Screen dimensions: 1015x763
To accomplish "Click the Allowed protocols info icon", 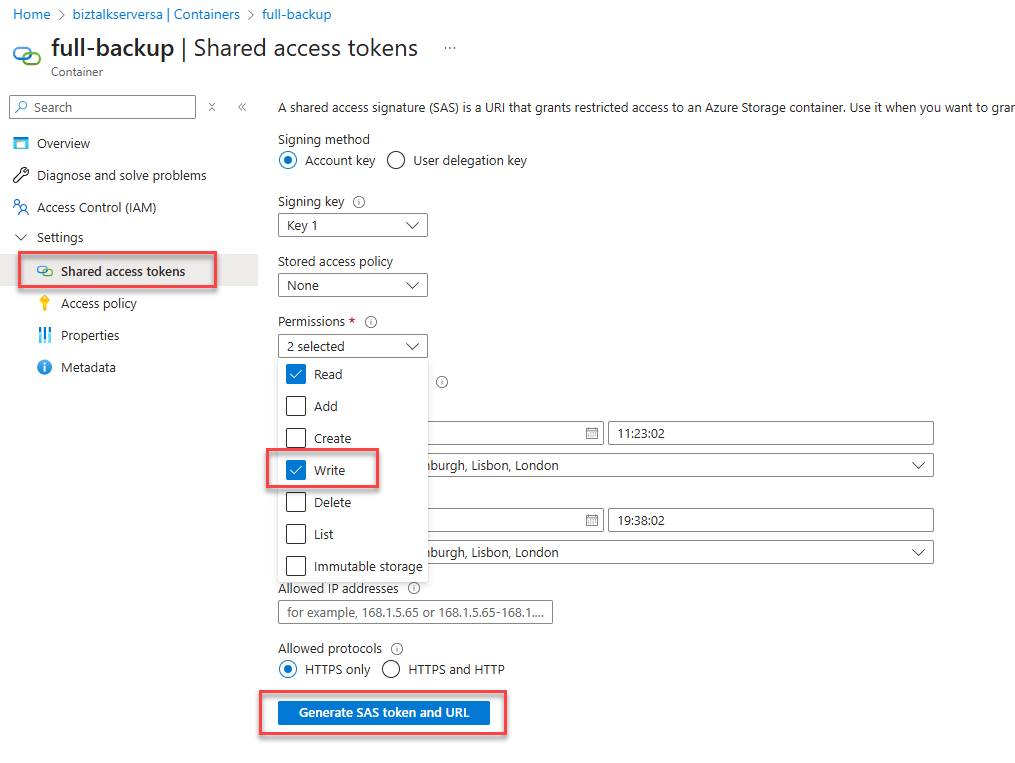I will (396, 649).
